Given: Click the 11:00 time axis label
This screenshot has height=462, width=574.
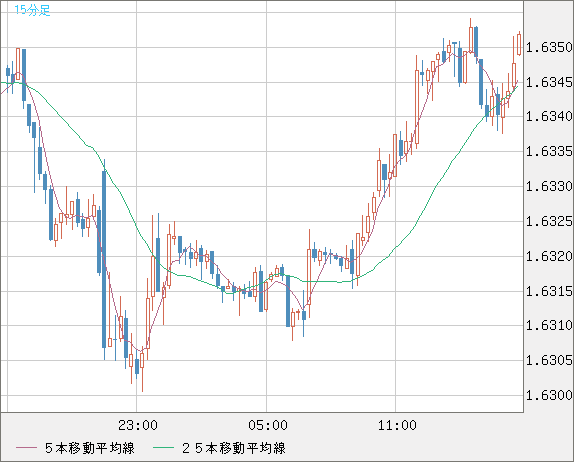Looking at the screenshot, I should [x=397, y=425].
